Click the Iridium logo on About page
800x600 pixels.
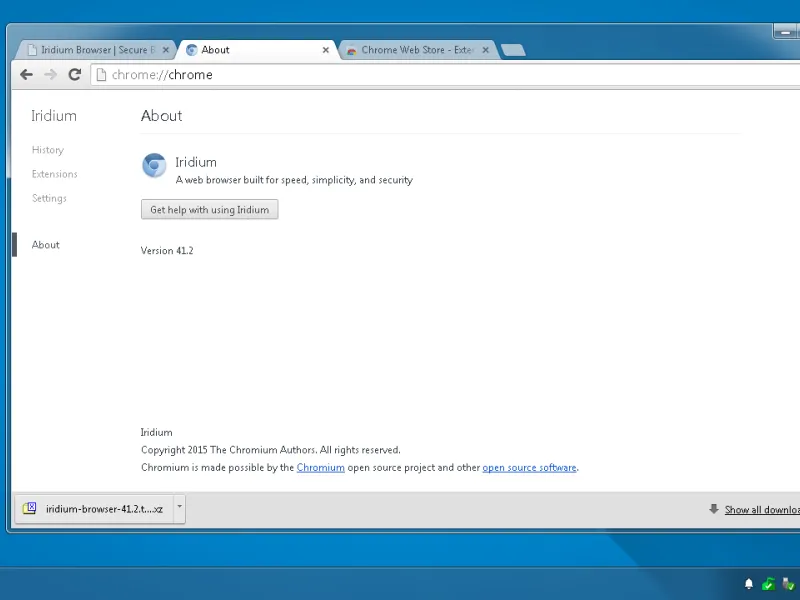point(154,165)
